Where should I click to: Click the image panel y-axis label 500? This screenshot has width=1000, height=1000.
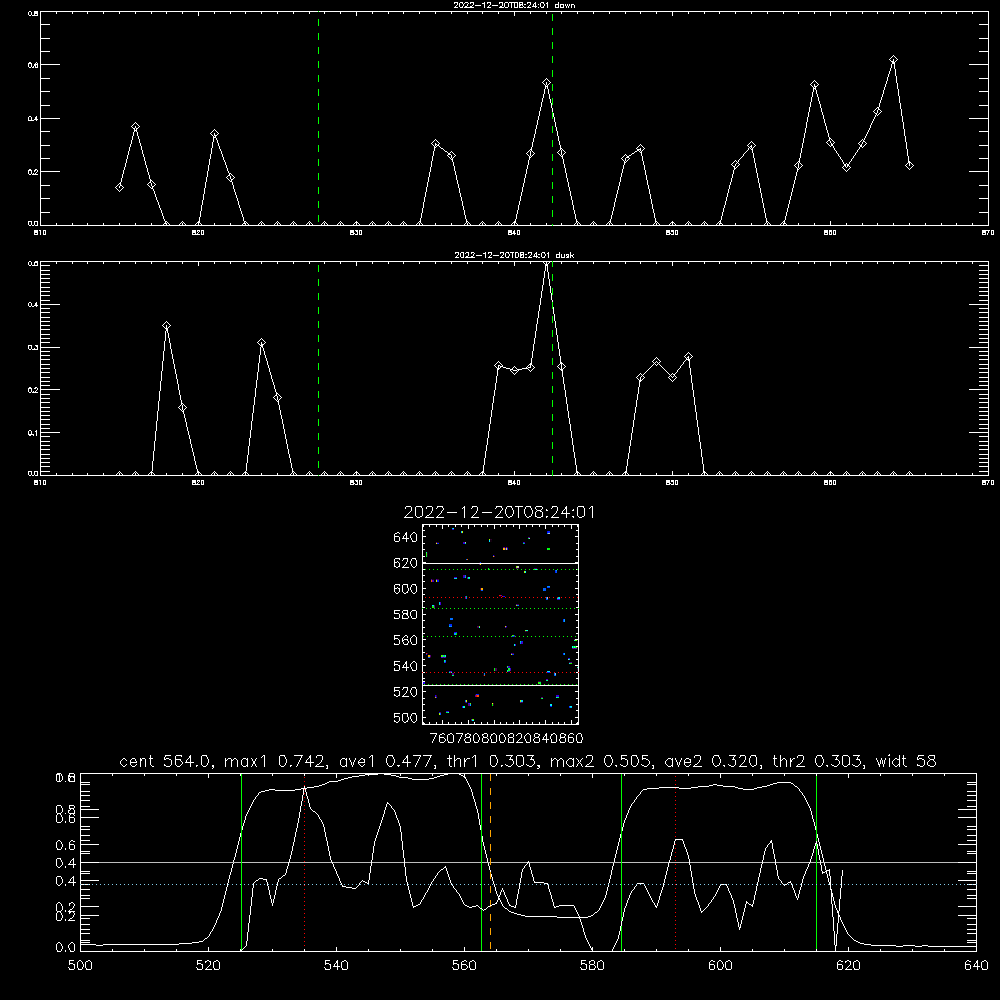coord(406,718)
